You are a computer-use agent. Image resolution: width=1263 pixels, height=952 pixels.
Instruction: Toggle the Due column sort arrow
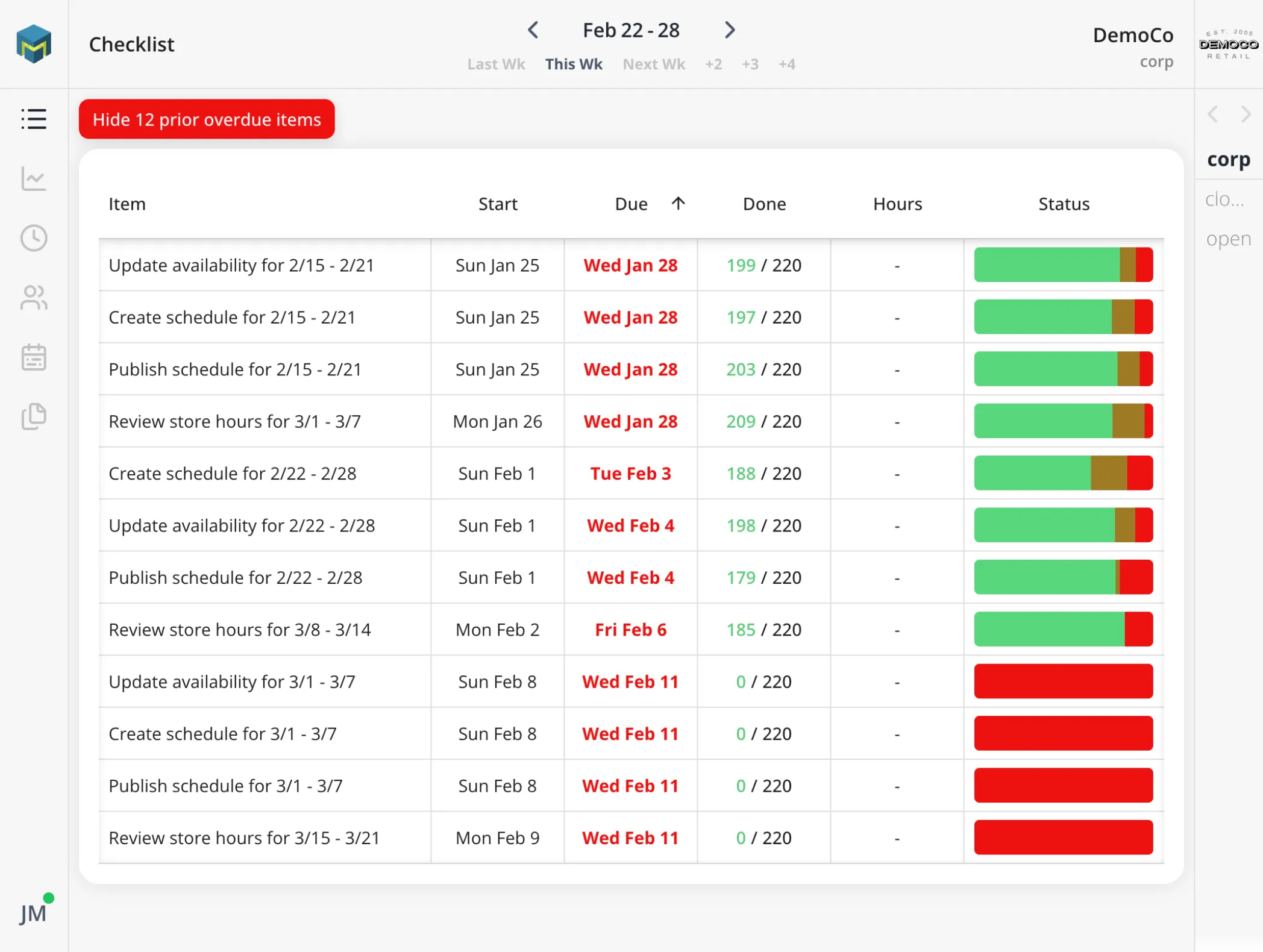[x=678, y=204]
